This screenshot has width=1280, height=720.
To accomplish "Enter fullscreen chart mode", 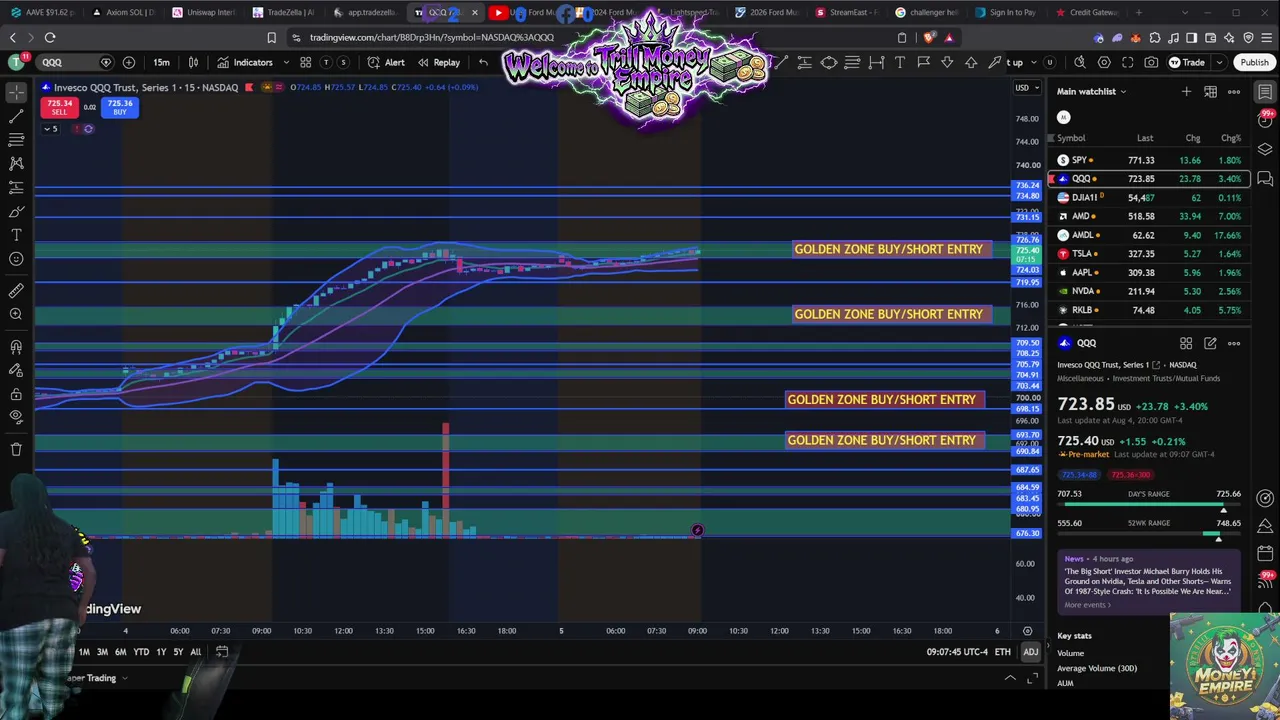I will tap(1128, 62).
